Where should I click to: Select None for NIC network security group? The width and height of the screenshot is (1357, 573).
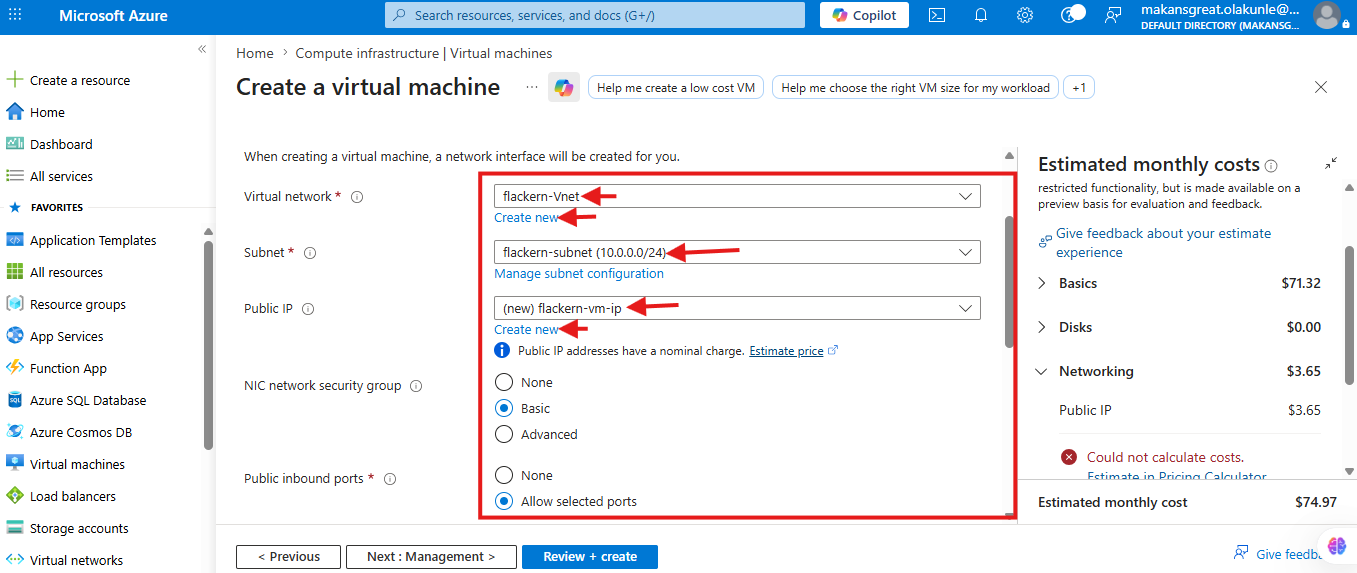(504, 382)
